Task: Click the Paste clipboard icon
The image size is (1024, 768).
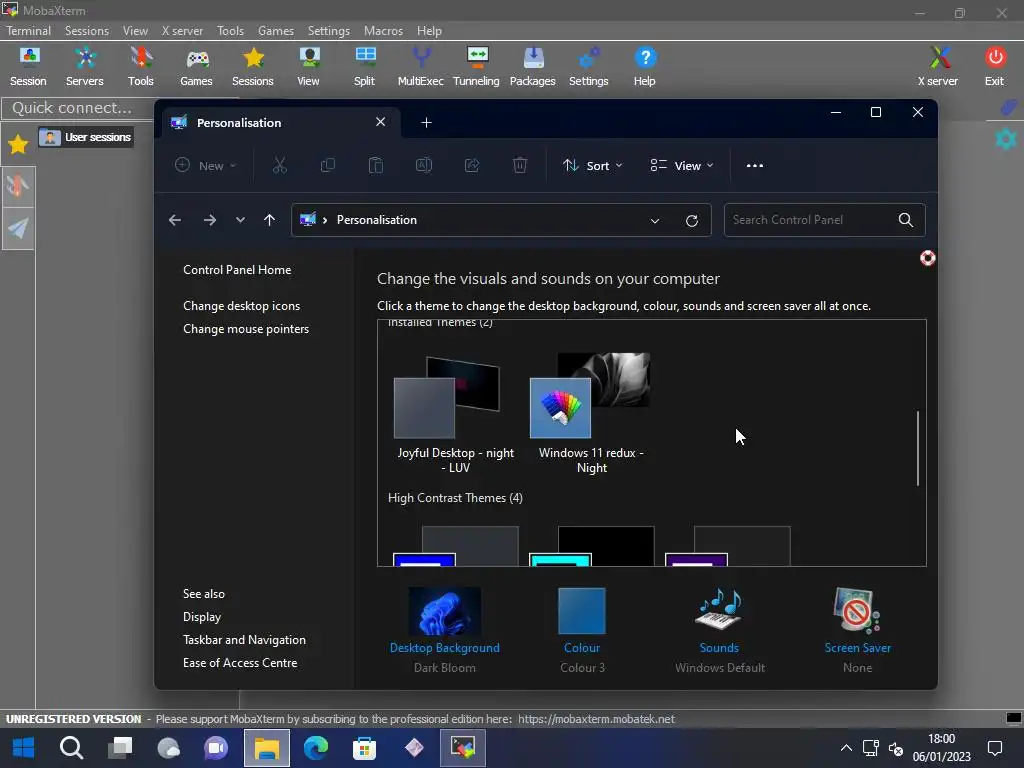Action: (376, 165)
